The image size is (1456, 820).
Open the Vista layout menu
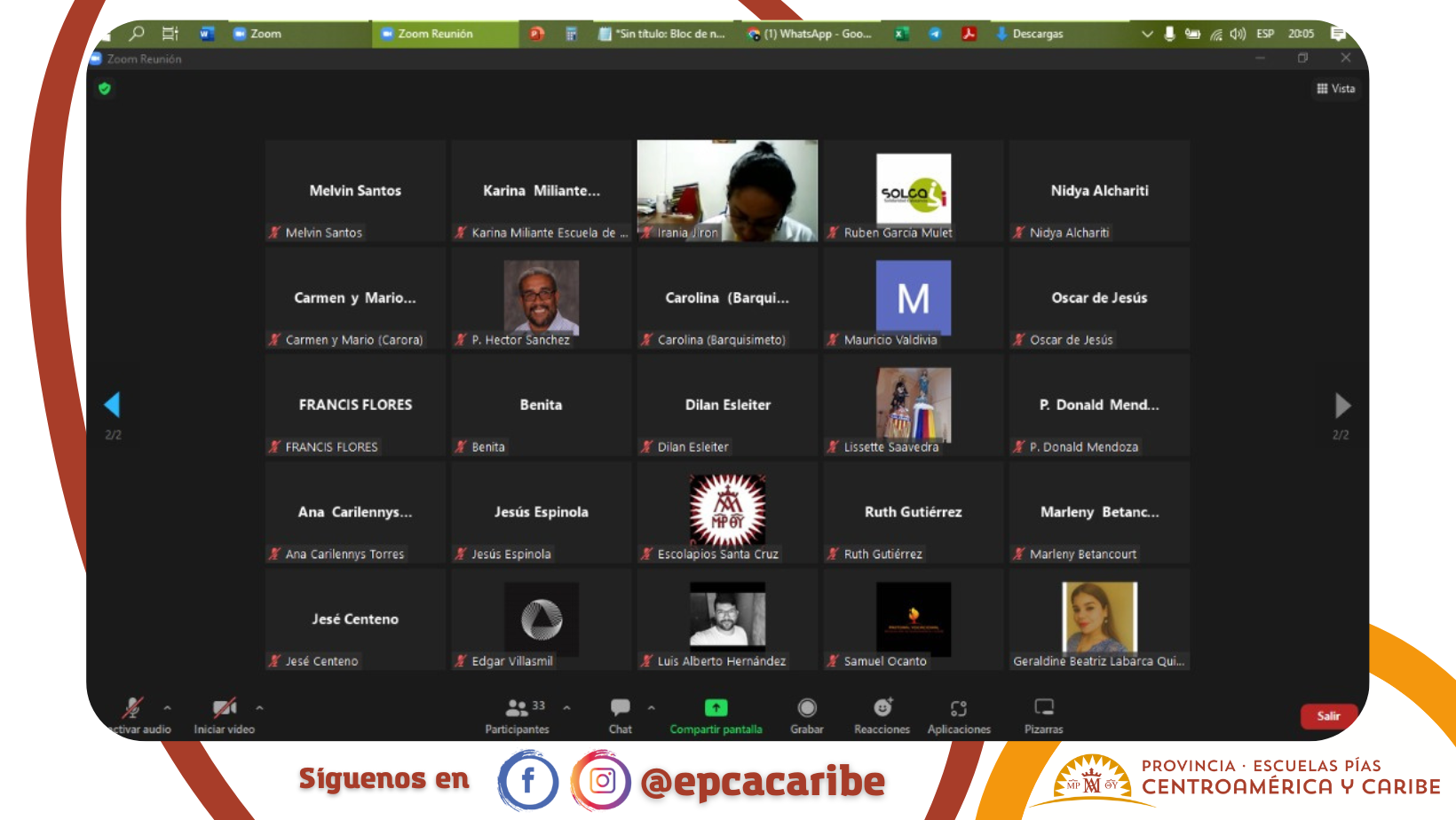[x=1336, y=89]
